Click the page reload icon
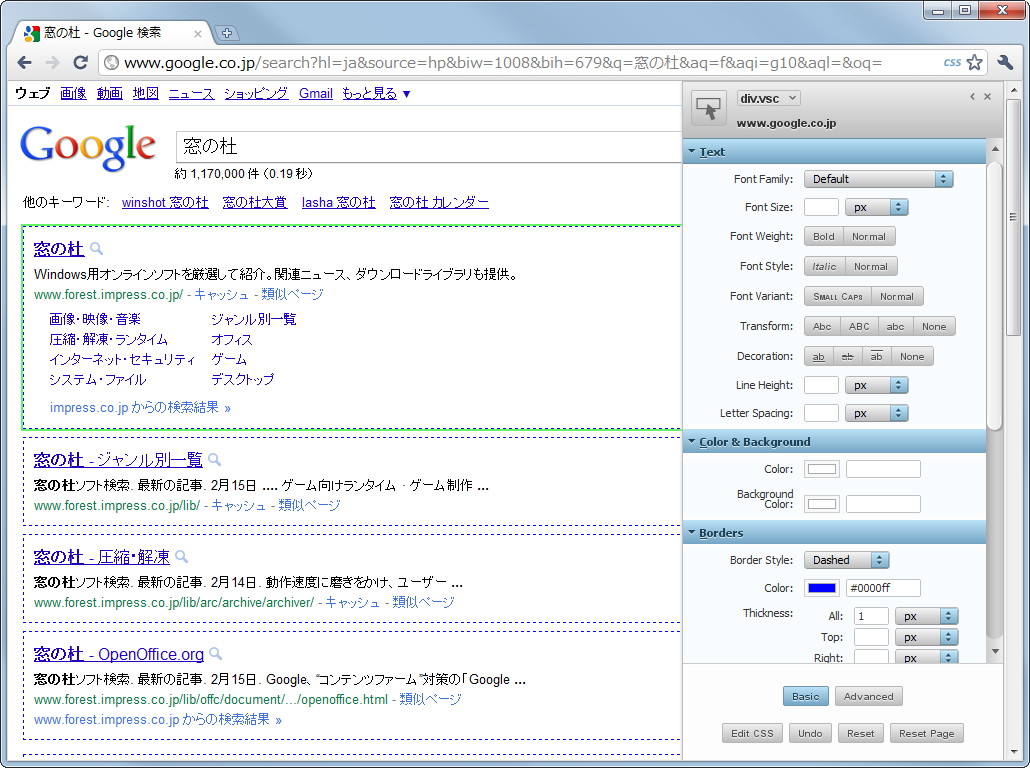 pyautogui.click(x=83, y=61)
